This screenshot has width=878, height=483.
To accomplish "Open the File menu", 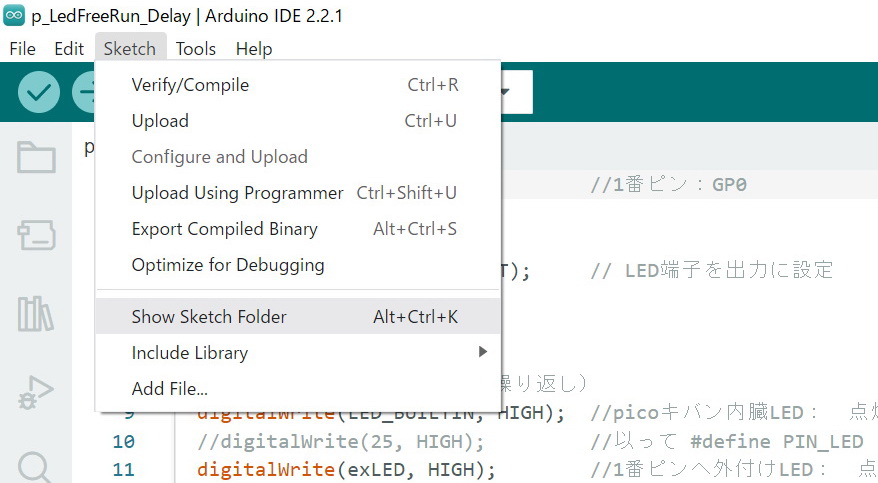I will [x=22, y=49].
